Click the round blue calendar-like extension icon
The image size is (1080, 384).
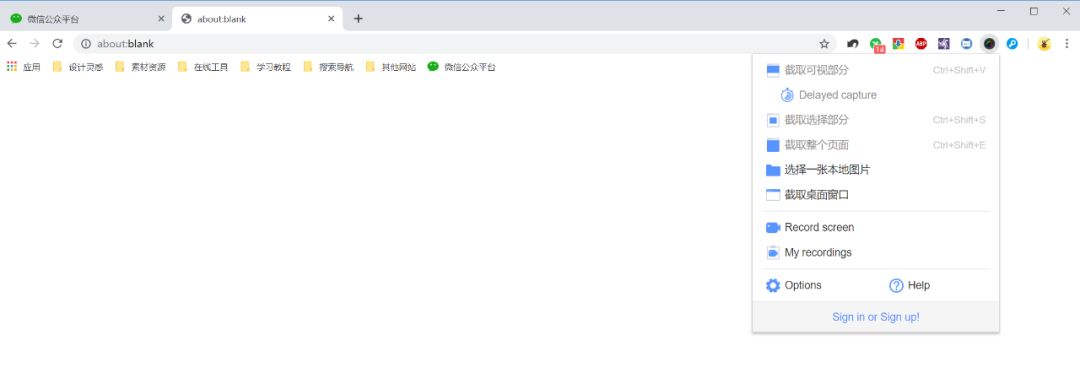[x=966, y=44]
